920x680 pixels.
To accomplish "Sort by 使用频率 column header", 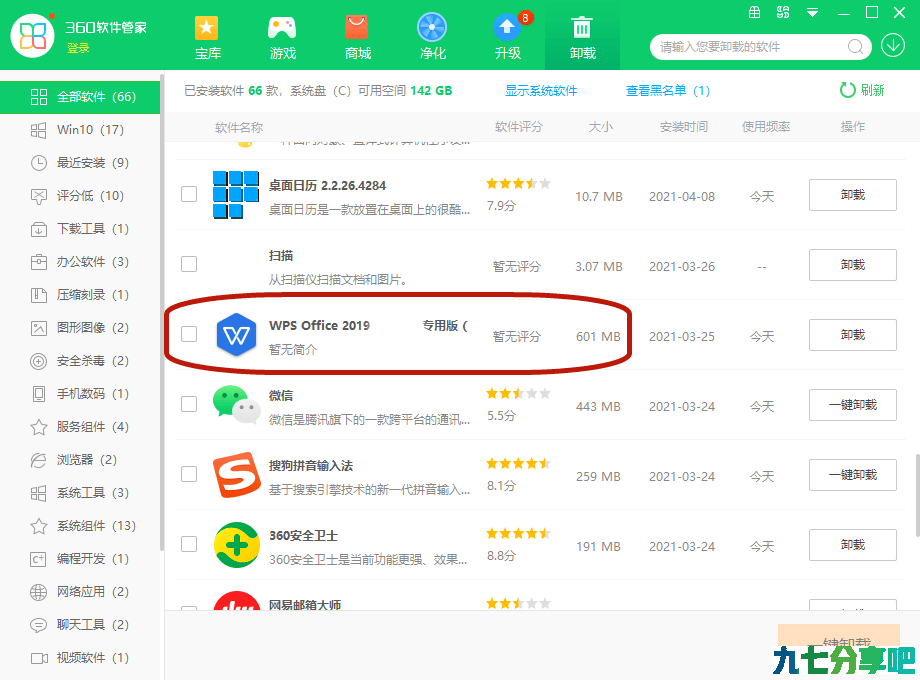I will coord(766,127).
